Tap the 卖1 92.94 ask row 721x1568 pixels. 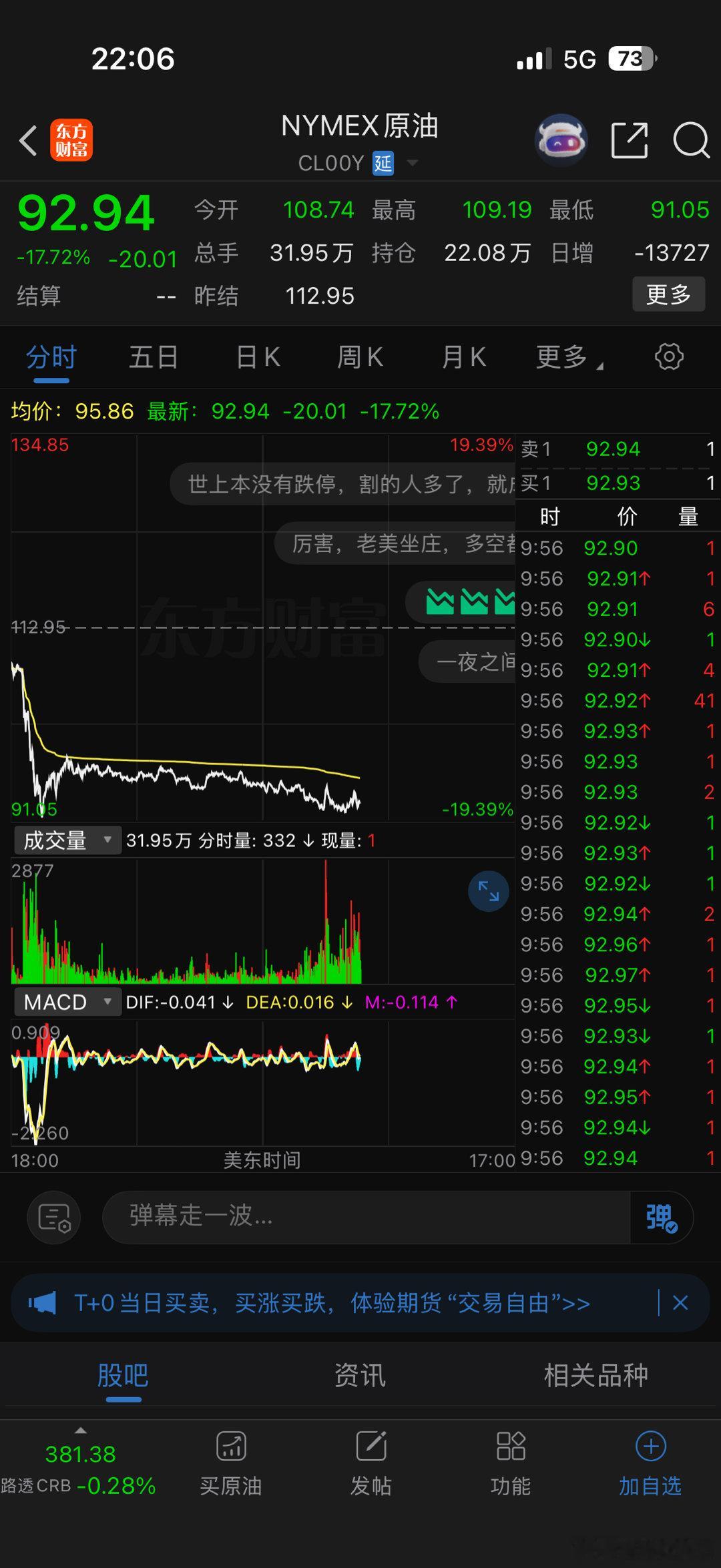click(x=618, y=449)
